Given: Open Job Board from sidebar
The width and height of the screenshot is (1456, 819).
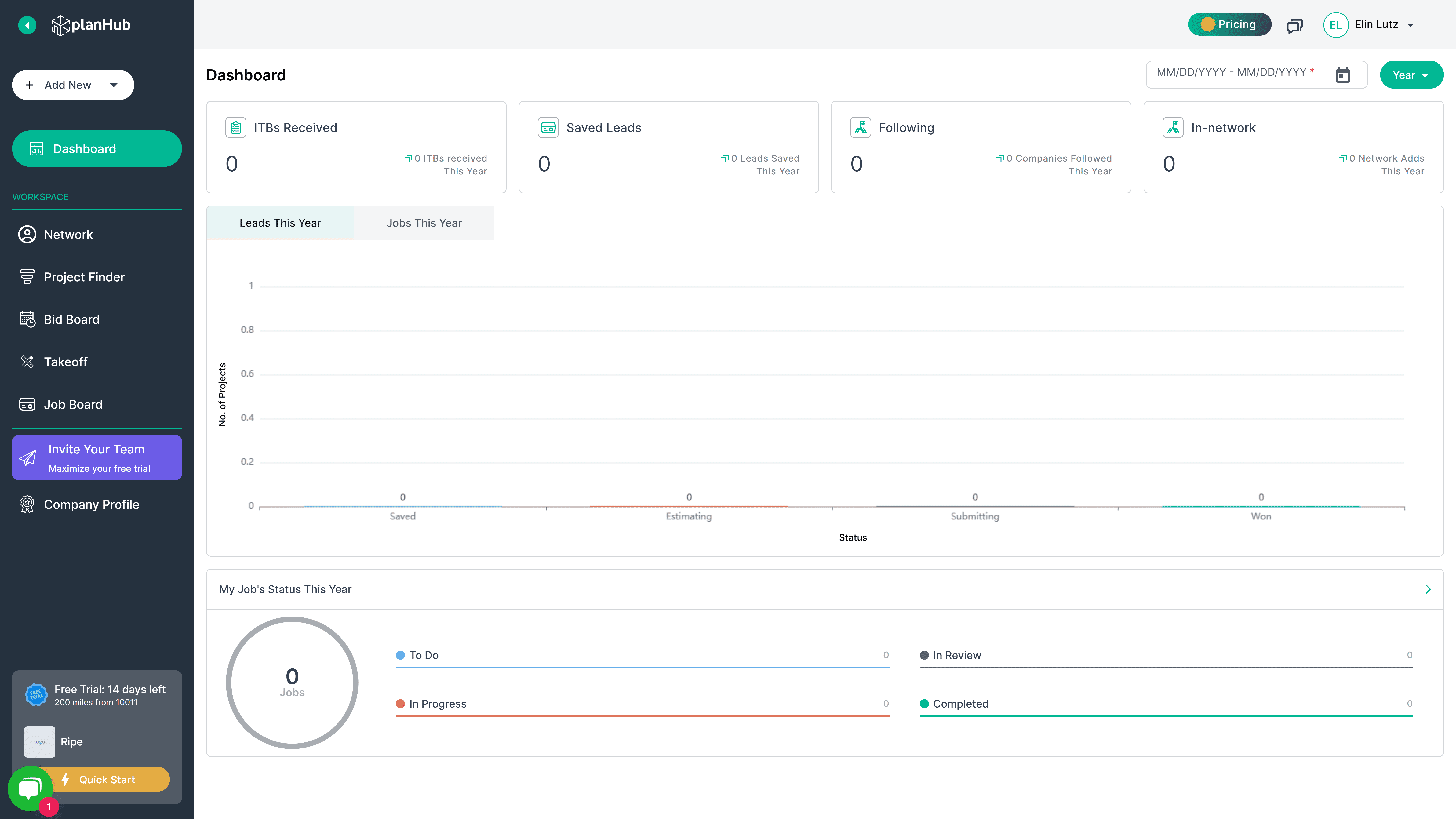Looking at the screenshot, I should click(x=97, y=404).
